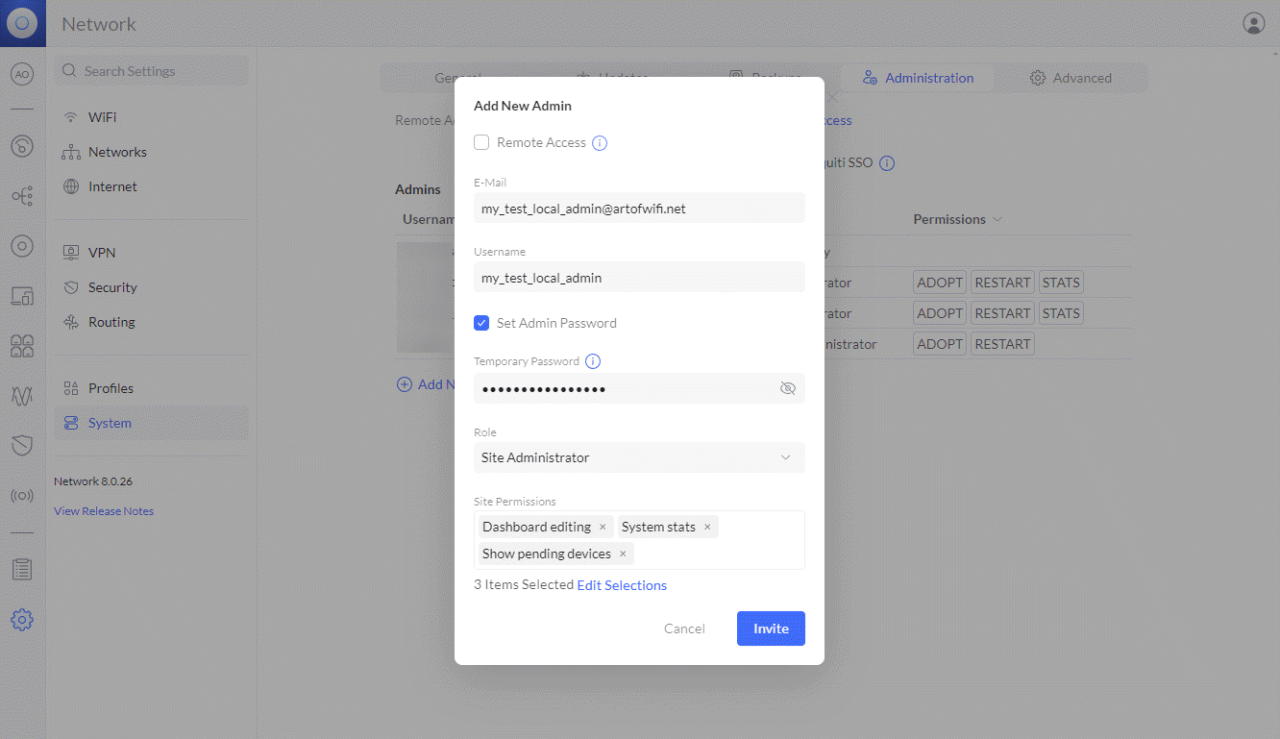Screen dimensions: 1280x739
Task: Select System in the settings sidebar
Action: [x=110, y=422]
